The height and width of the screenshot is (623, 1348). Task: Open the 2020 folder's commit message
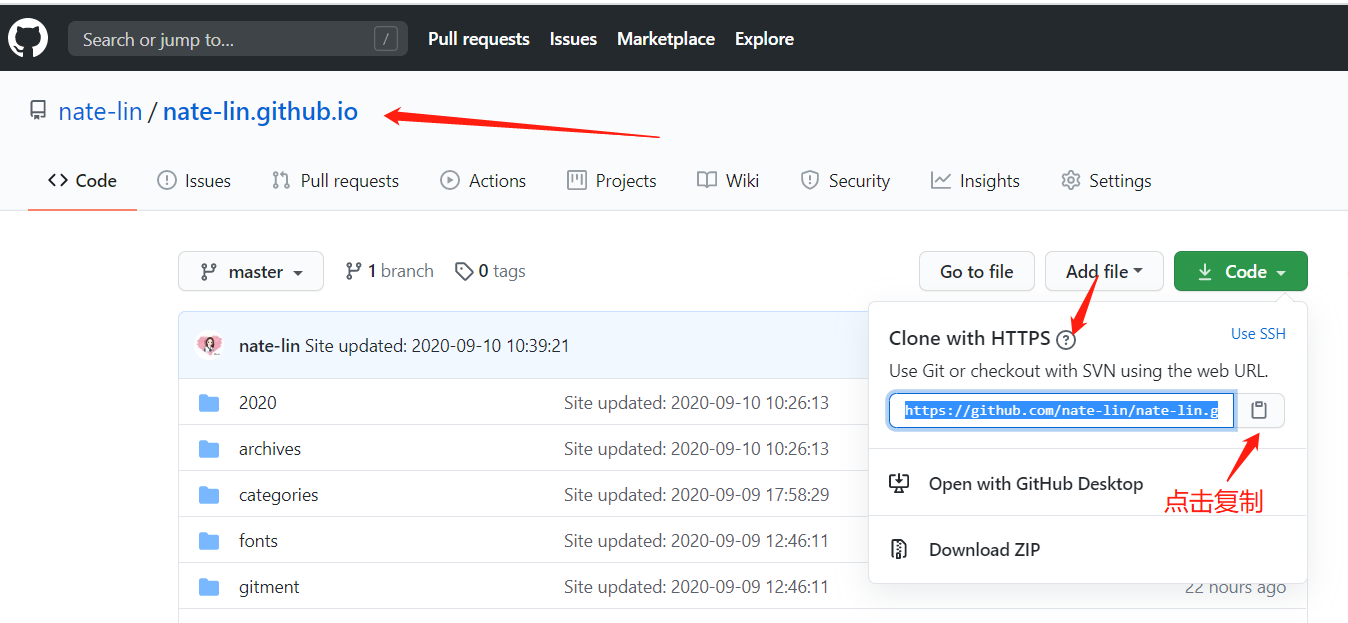(x=696, y=403)
